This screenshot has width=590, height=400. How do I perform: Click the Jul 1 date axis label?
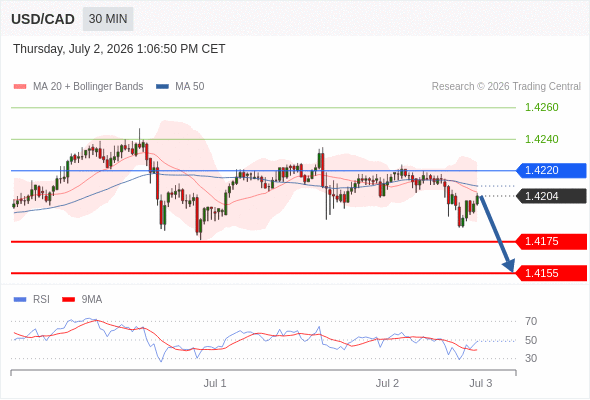pos(215,383)
